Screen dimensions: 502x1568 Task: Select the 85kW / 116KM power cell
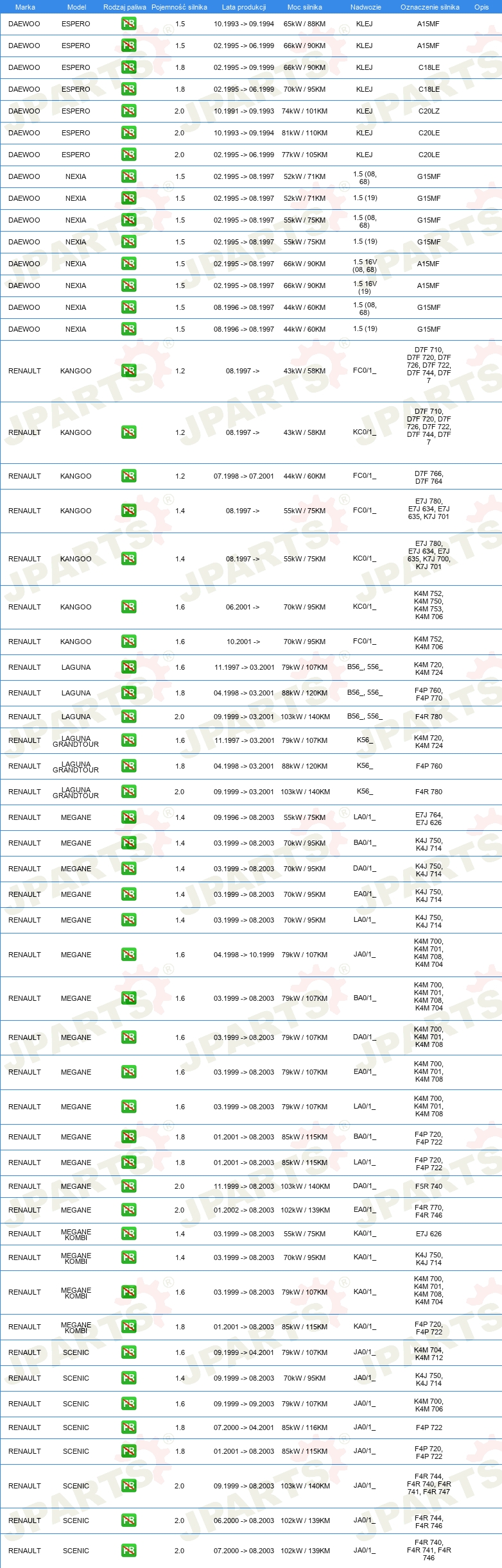(x=304, y=1427)
